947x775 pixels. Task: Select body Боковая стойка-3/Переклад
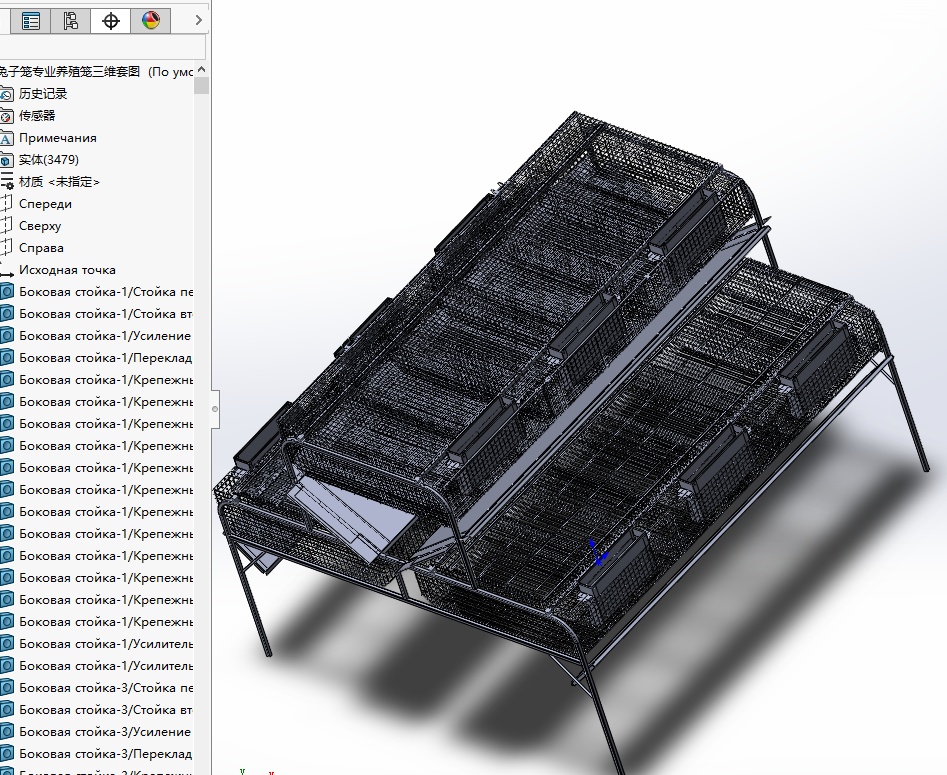pyautogui.click(x=106, y=754)
